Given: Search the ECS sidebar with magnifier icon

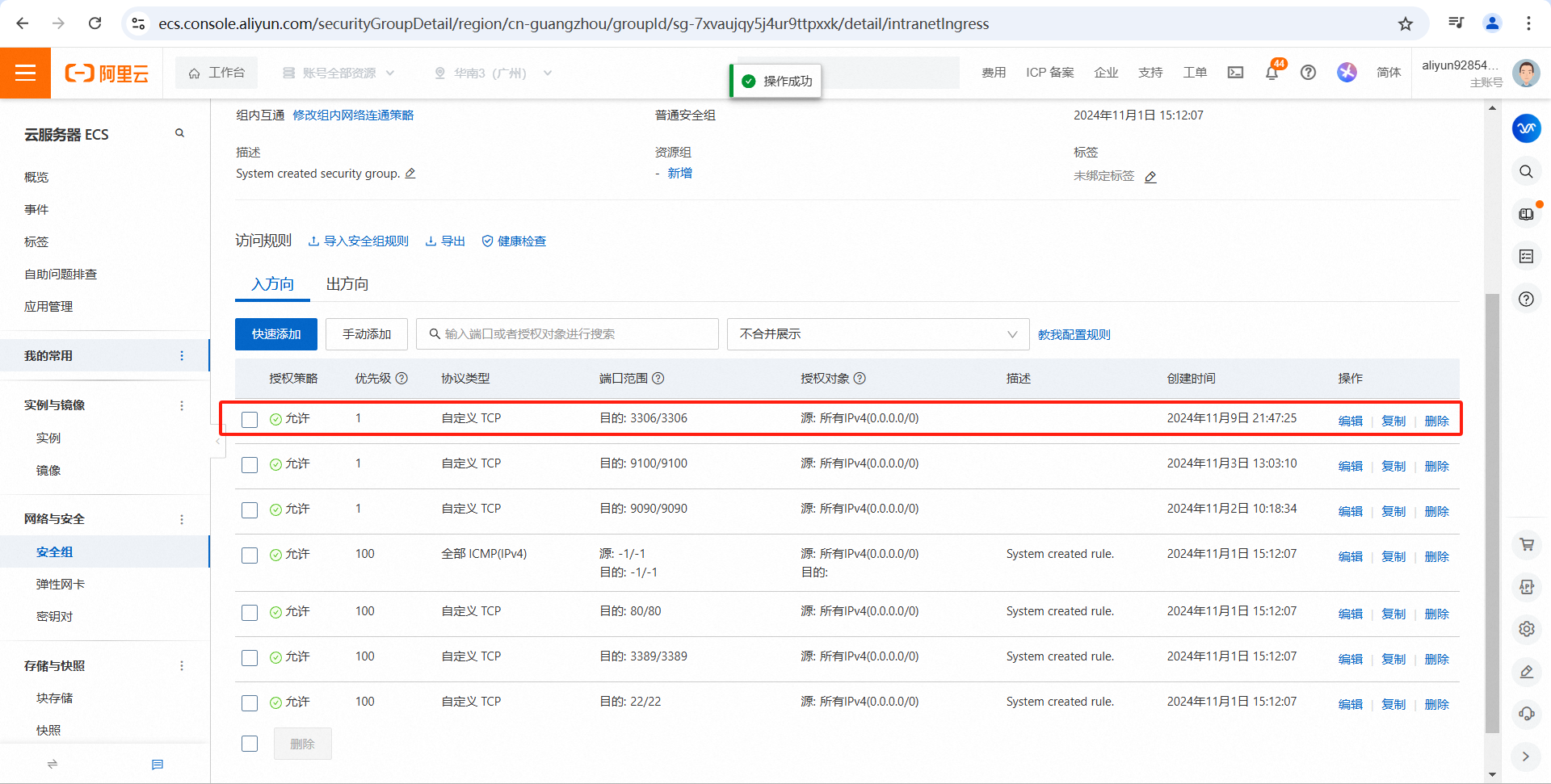Looking at the screenshot, I should tap(179, 133).
